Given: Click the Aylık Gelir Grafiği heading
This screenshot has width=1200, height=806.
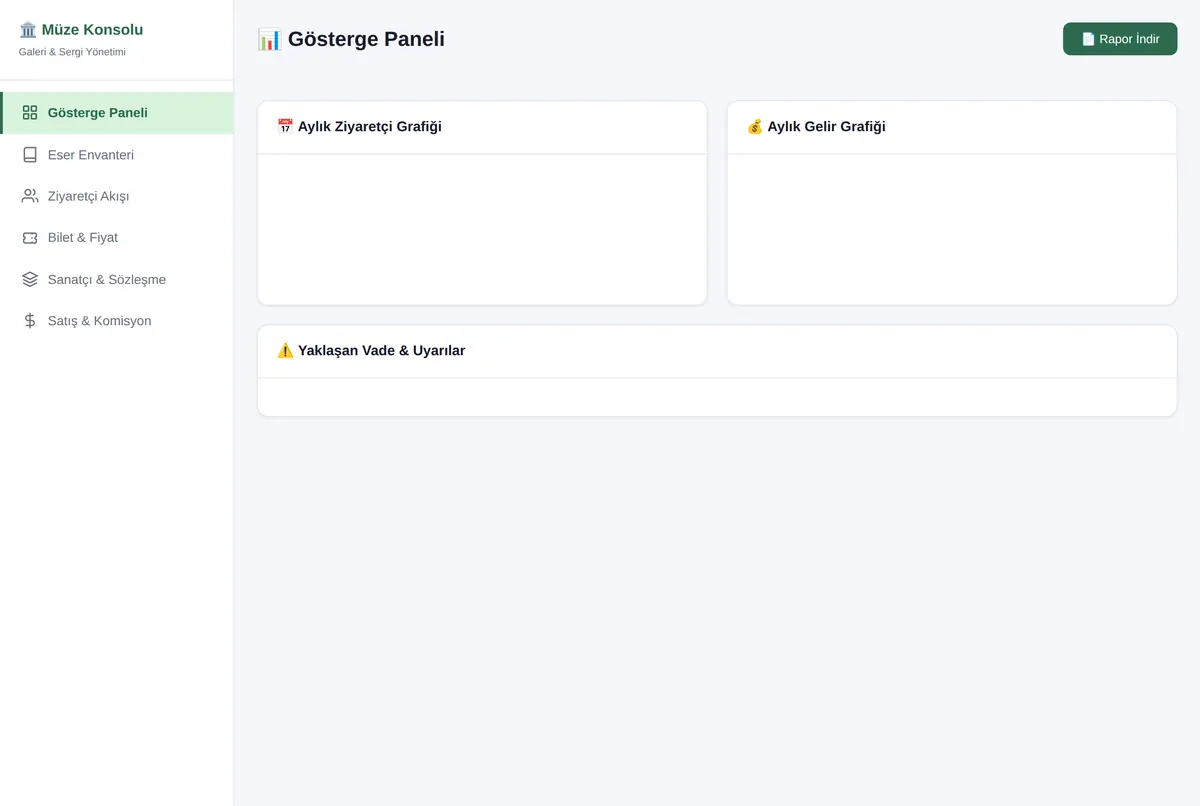Looking at the screenshot, I should (827, 127).
